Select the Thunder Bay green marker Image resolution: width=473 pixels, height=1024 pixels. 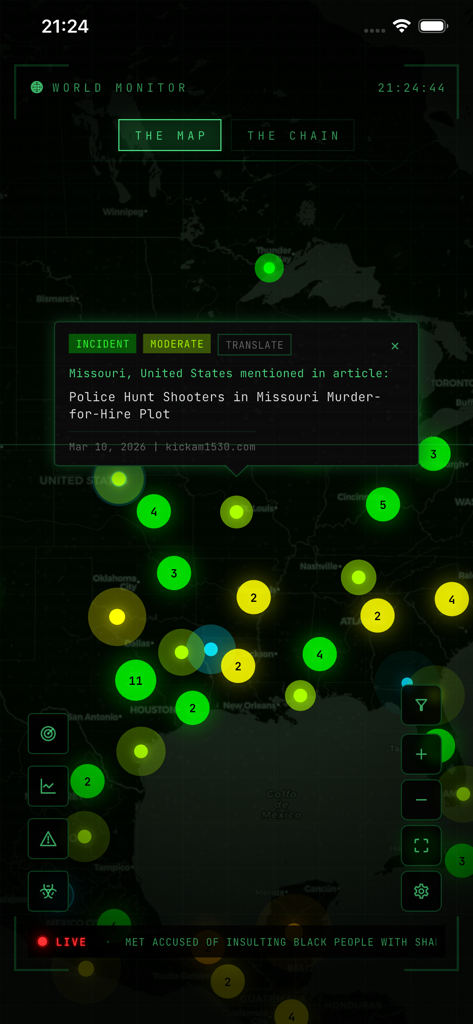(269, 268)
